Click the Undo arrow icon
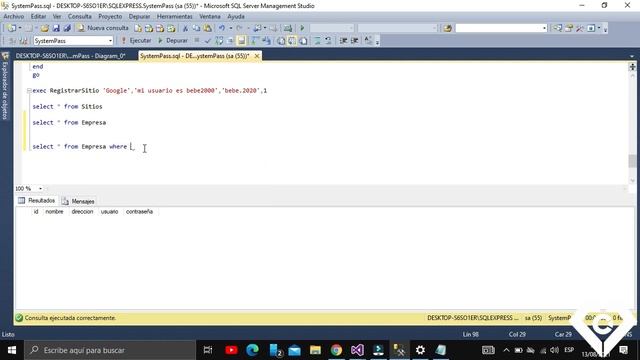The height and width of the screenshot is (360, 640). (x=222, y=28)
